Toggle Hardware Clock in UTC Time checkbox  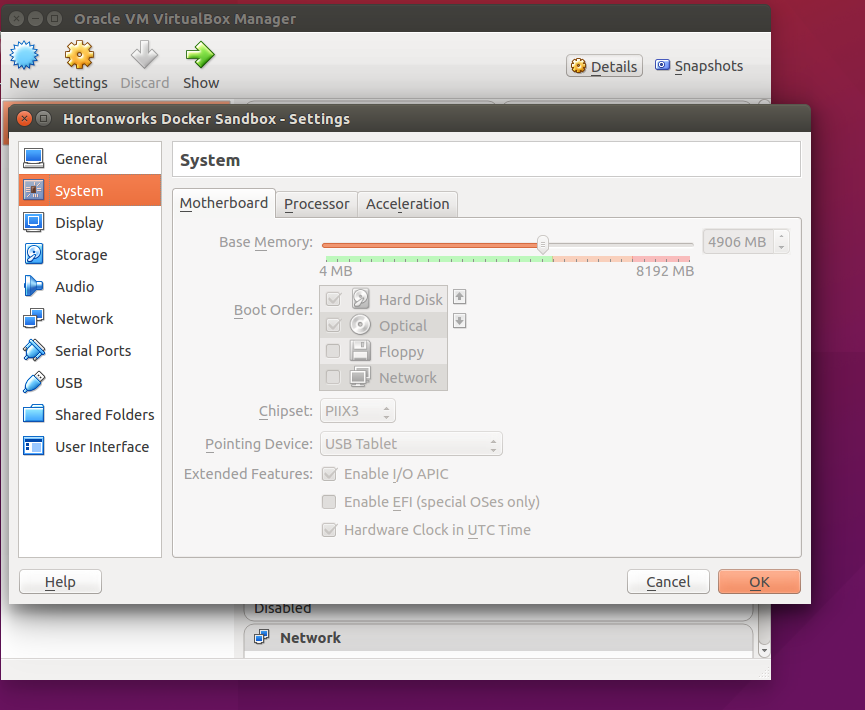pos(329,530)
